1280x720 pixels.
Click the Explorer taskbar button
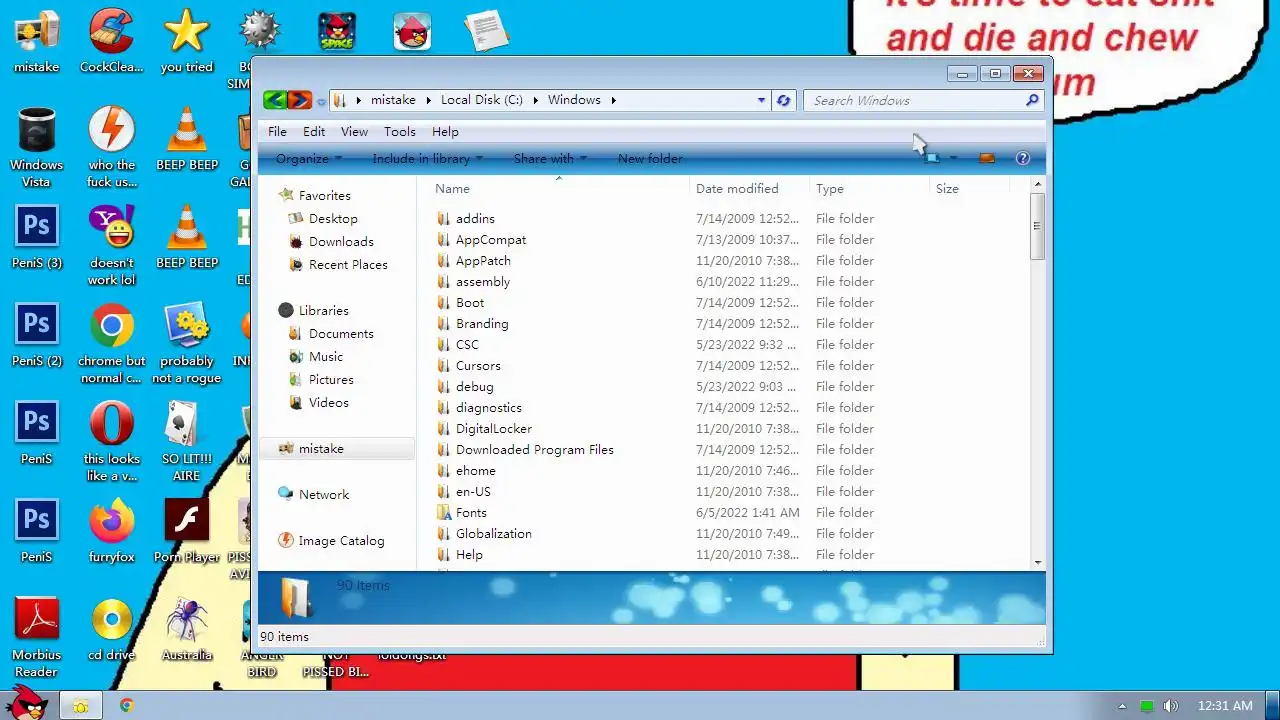click(80, 706)
